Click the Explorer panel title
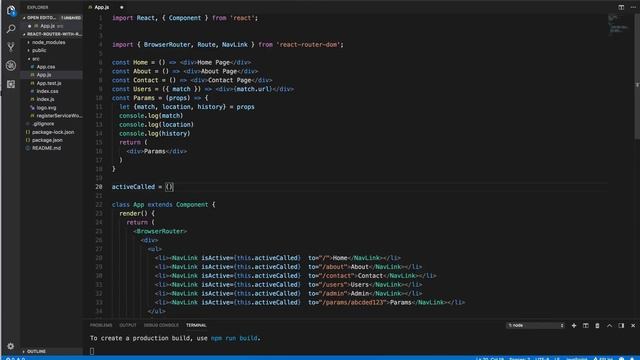Image resolution: width=640 pixels, height=360 pixels. pyautogui.click(x=38, y=7)
